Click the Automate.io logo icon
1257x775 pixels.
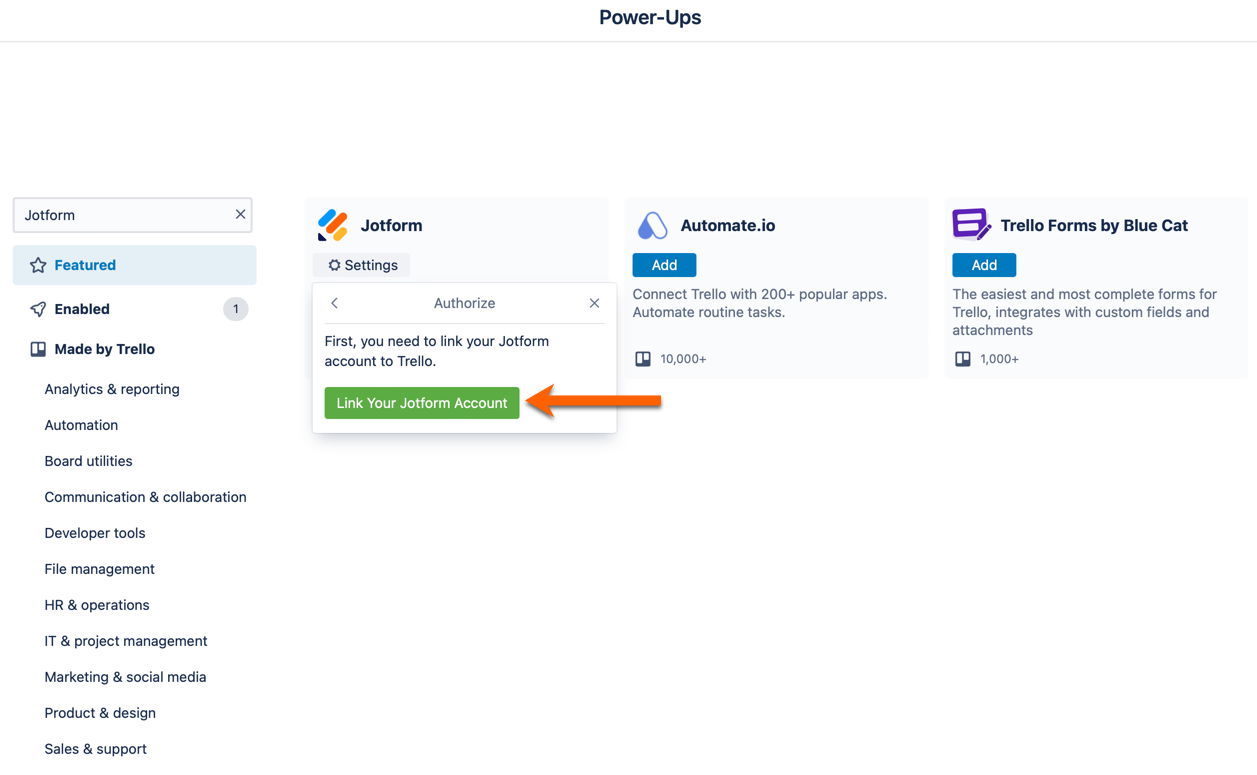pos(652,225)
